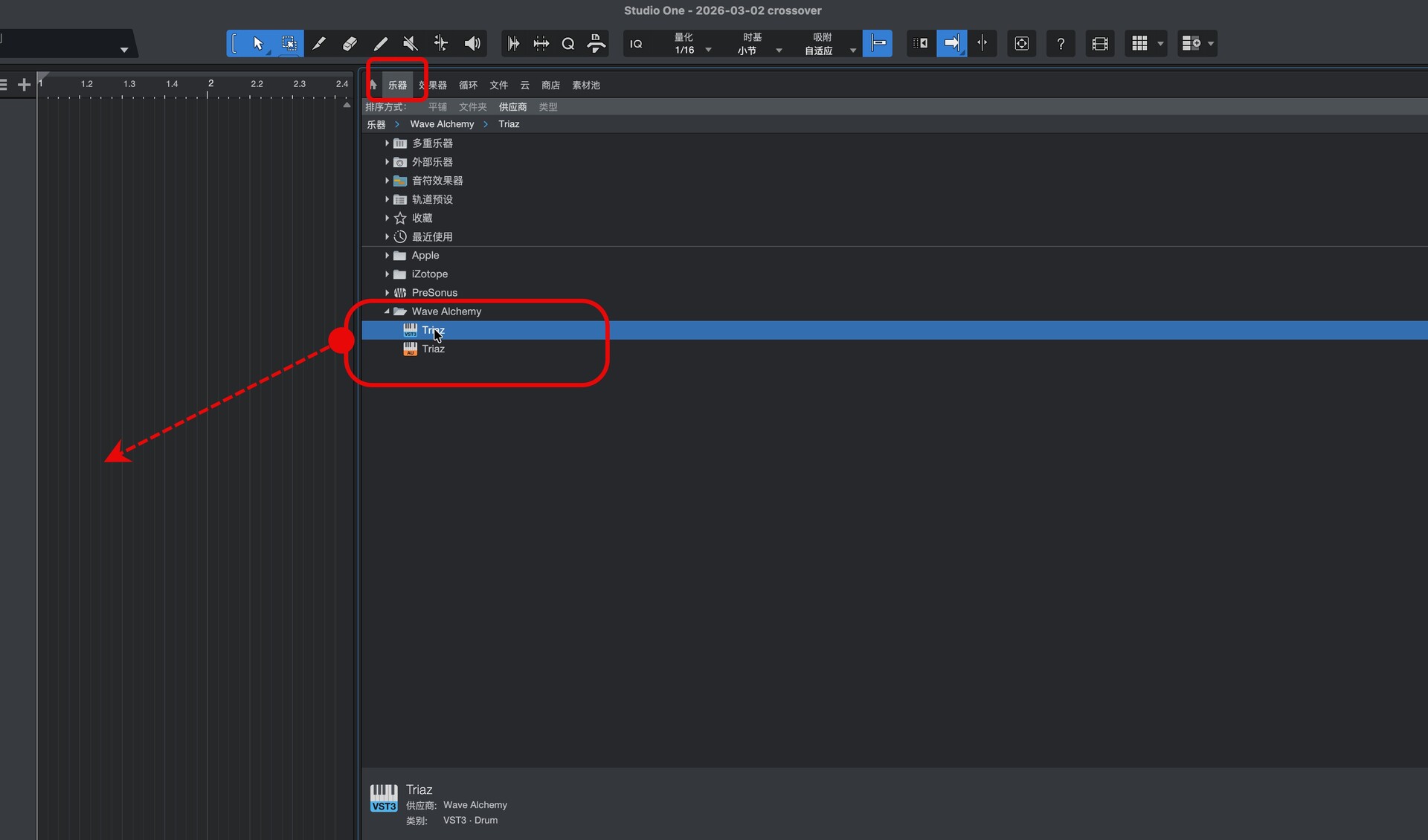Toggle the IQ input quantize button

click(636, 44)
